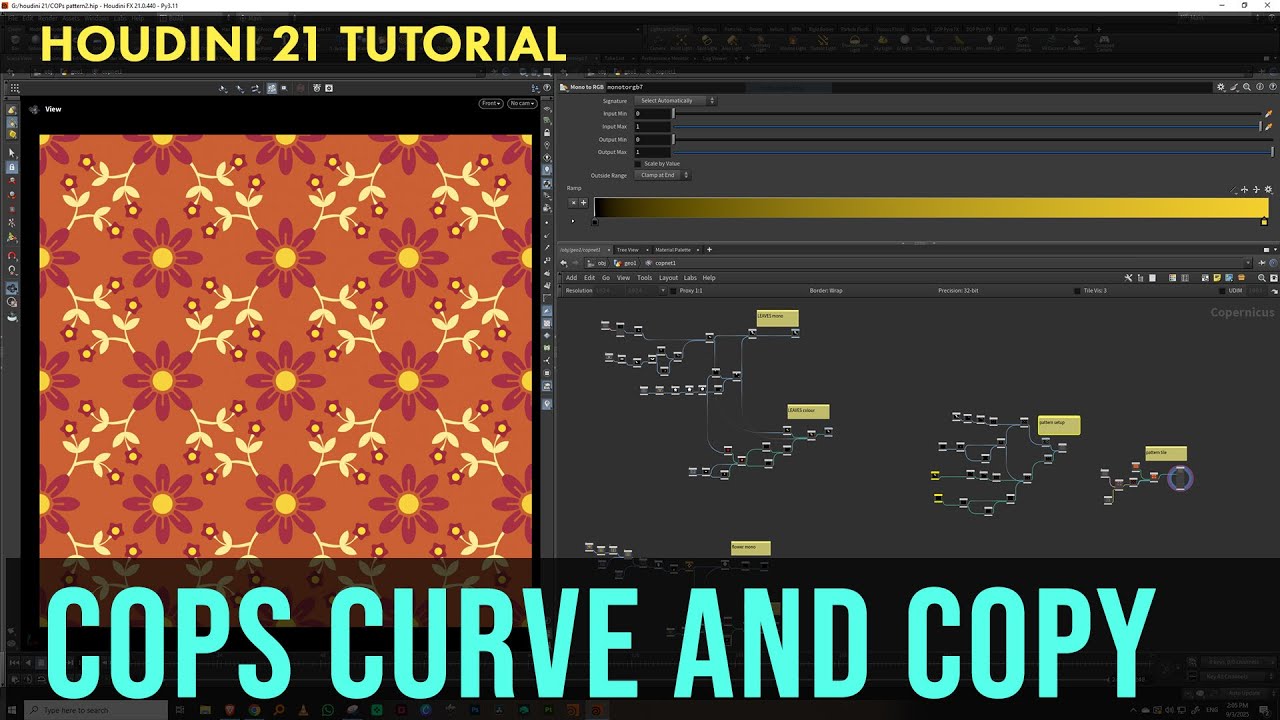Open the Front viewport view dropdown

[491, 103]
